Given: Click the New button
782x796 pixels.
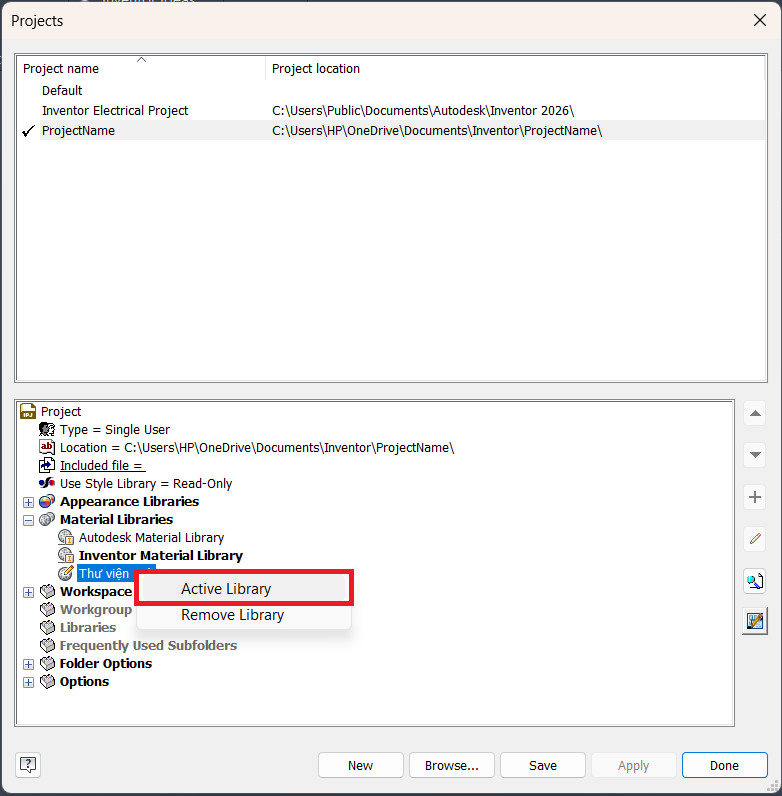Looking at the screenshot, I should pos(361,765).
